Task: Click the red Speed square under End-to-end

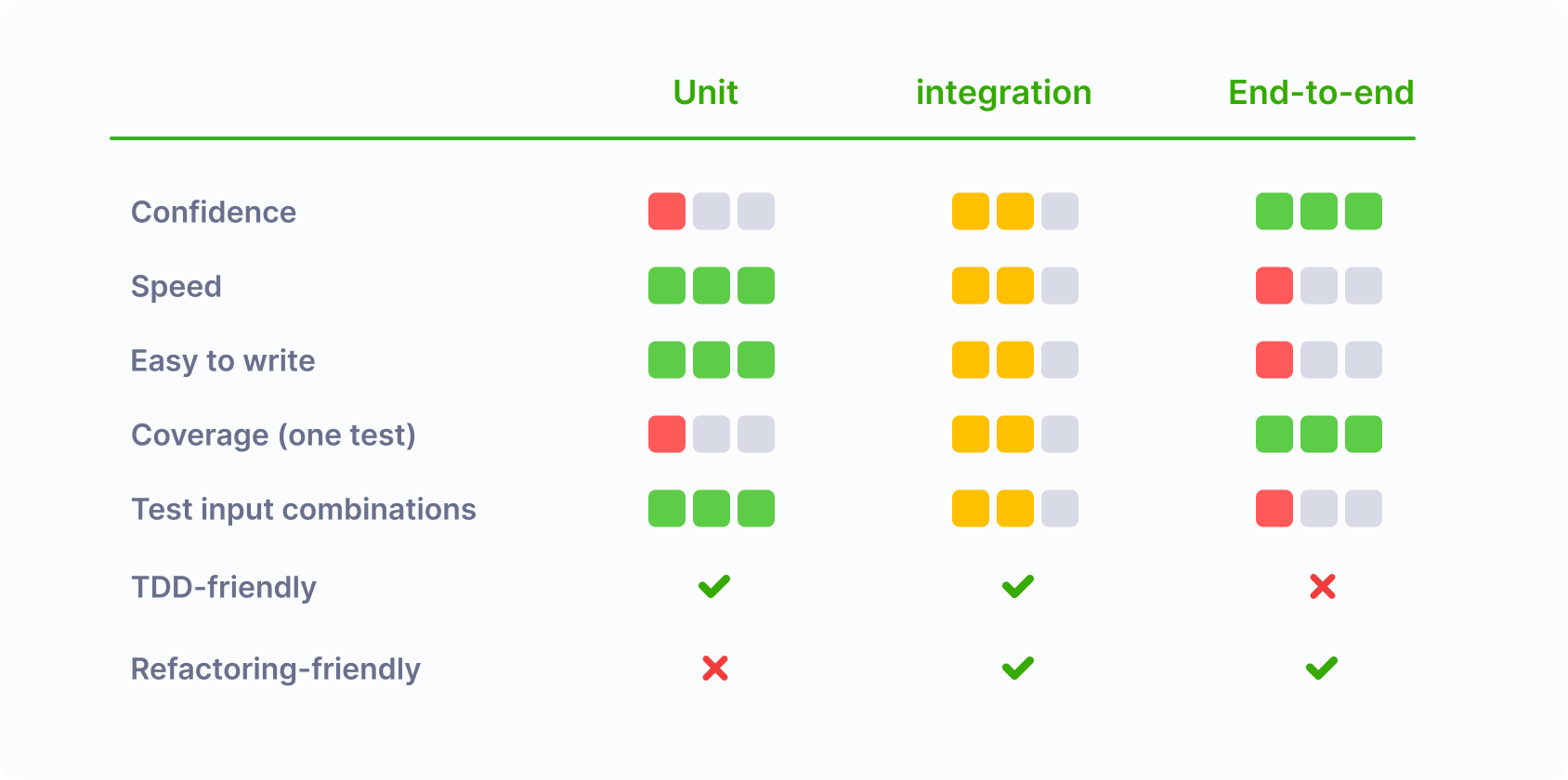Action: click(1274, 285)
